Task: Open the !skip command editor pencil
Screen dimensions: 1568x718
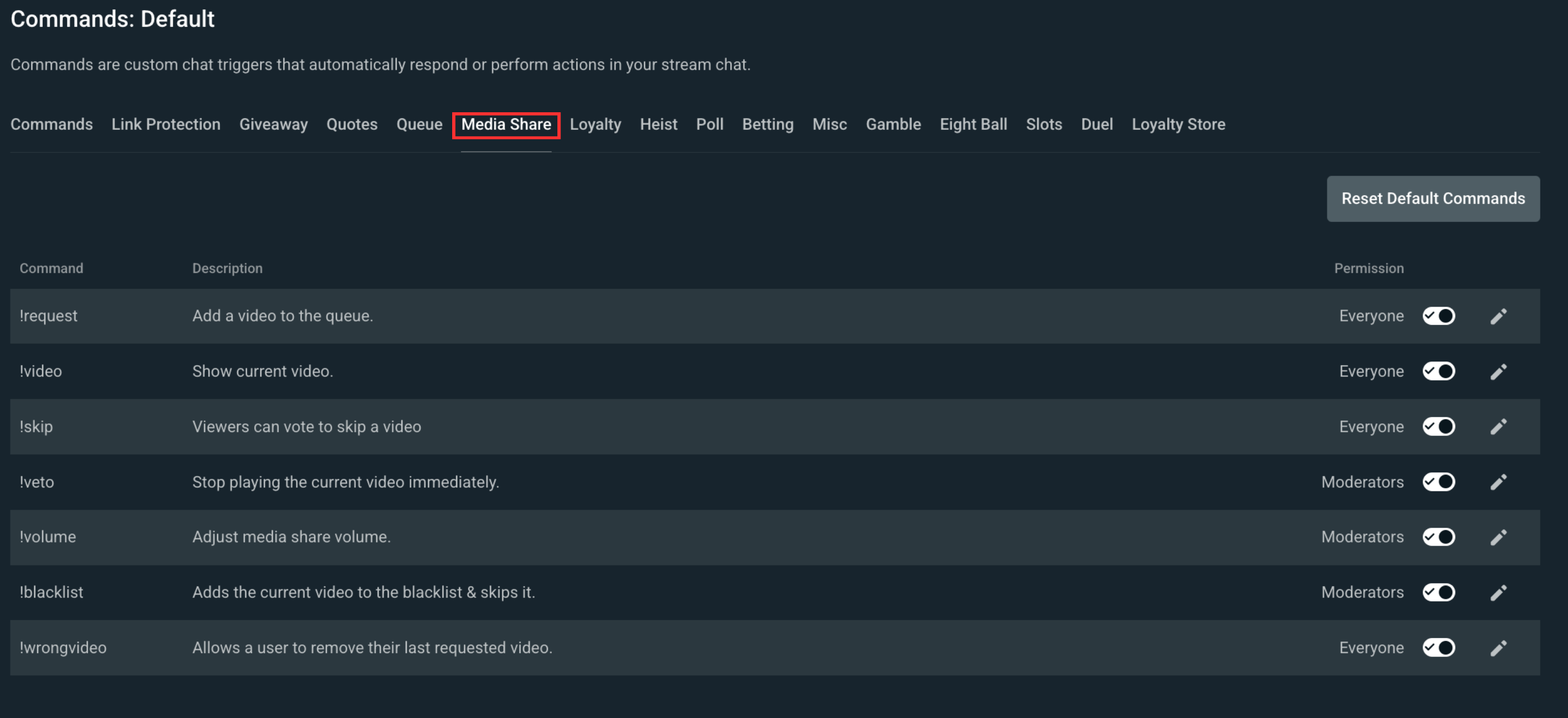Action: (x=1498, y=427)
